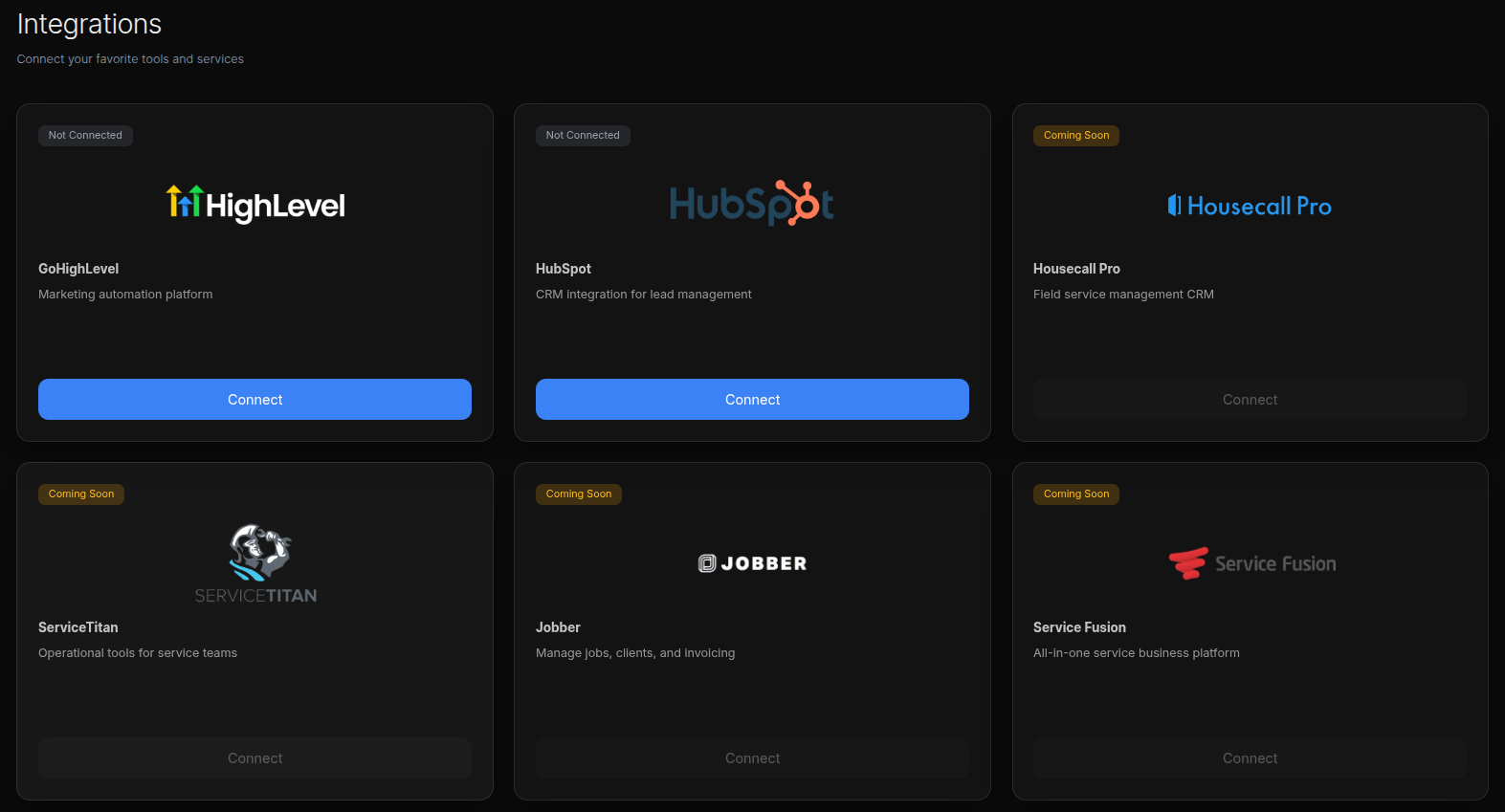Click the Not Connected badge on HubSpot
The image size is (1505, 812).
[x=583, y=135]
